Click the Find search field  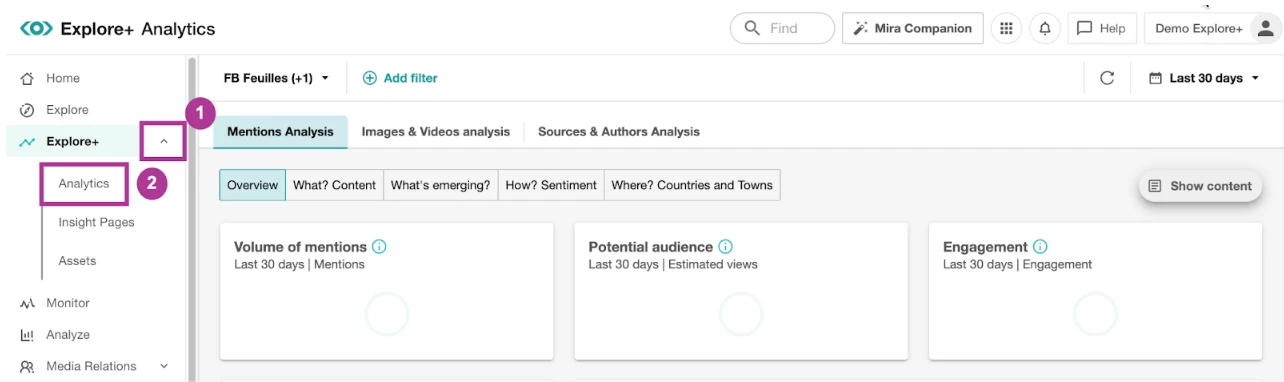click(x=782, y=28)
